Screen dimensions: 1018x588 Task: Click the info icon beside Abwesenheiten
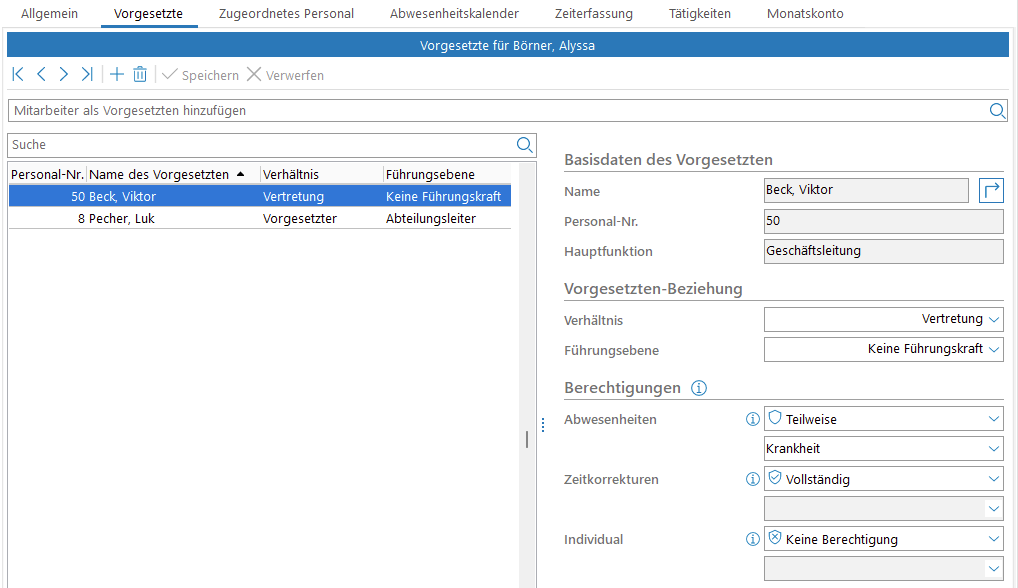[753, 420]
